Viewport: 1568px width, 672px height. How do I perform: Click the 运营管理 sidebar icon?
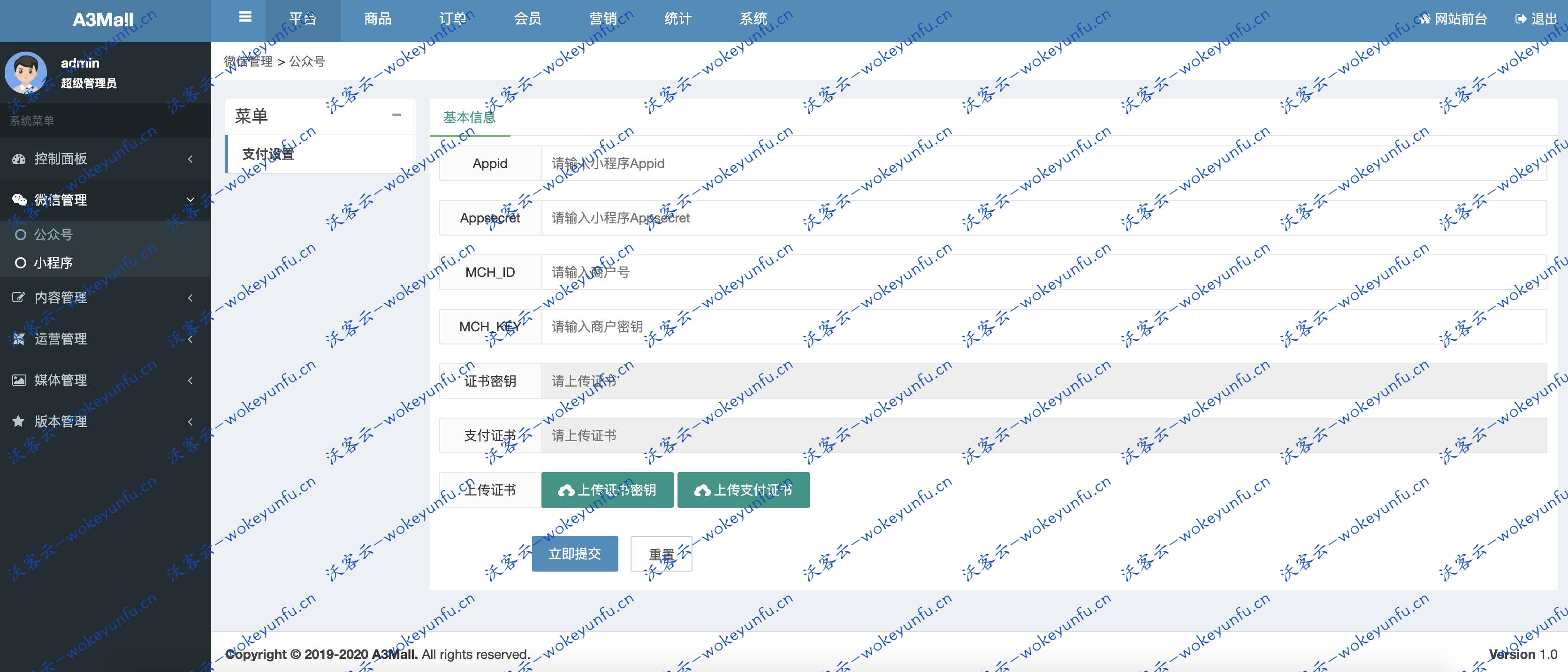coord(19,338)
